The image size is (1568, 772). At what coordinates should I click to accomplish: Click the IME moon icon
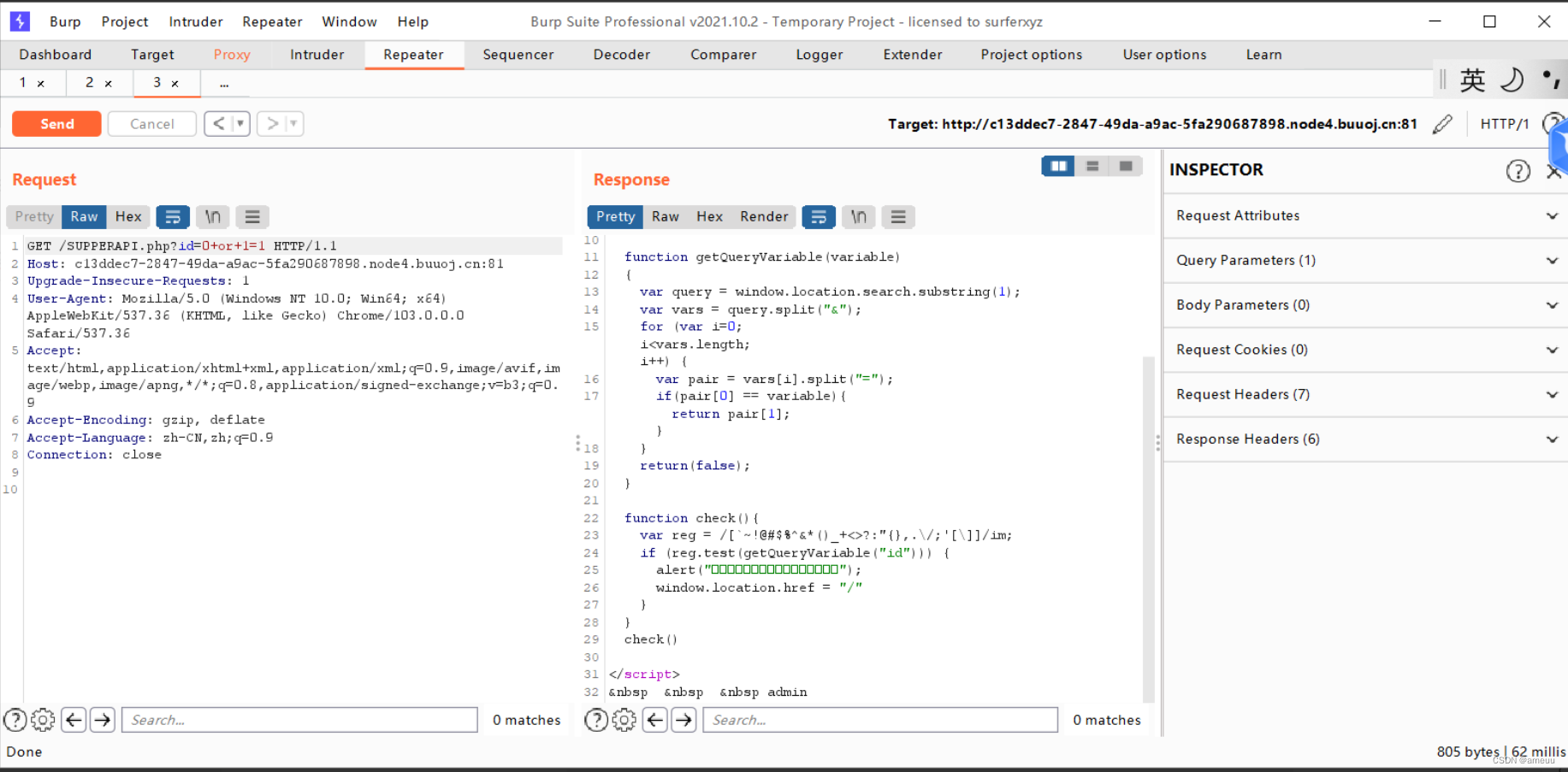click(1512, 80)
